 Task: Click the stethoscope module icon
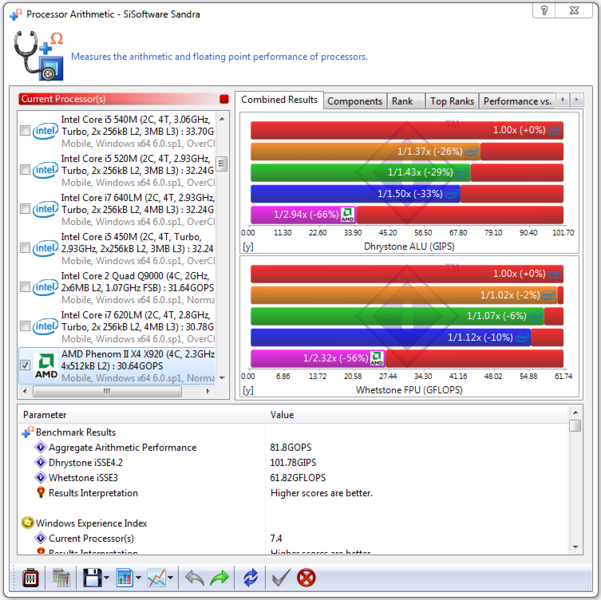click(39, 56)
